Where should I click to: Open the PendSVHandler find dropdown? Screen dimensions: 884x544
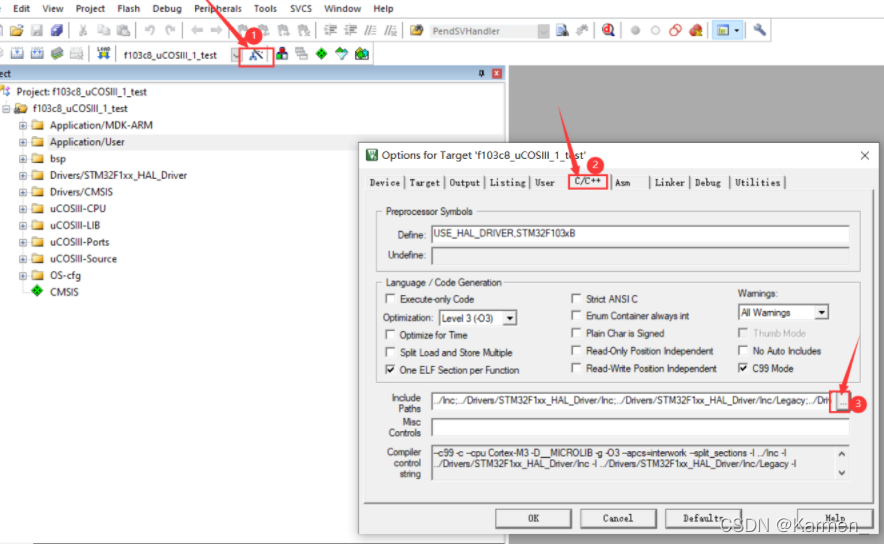pos(543,31)
